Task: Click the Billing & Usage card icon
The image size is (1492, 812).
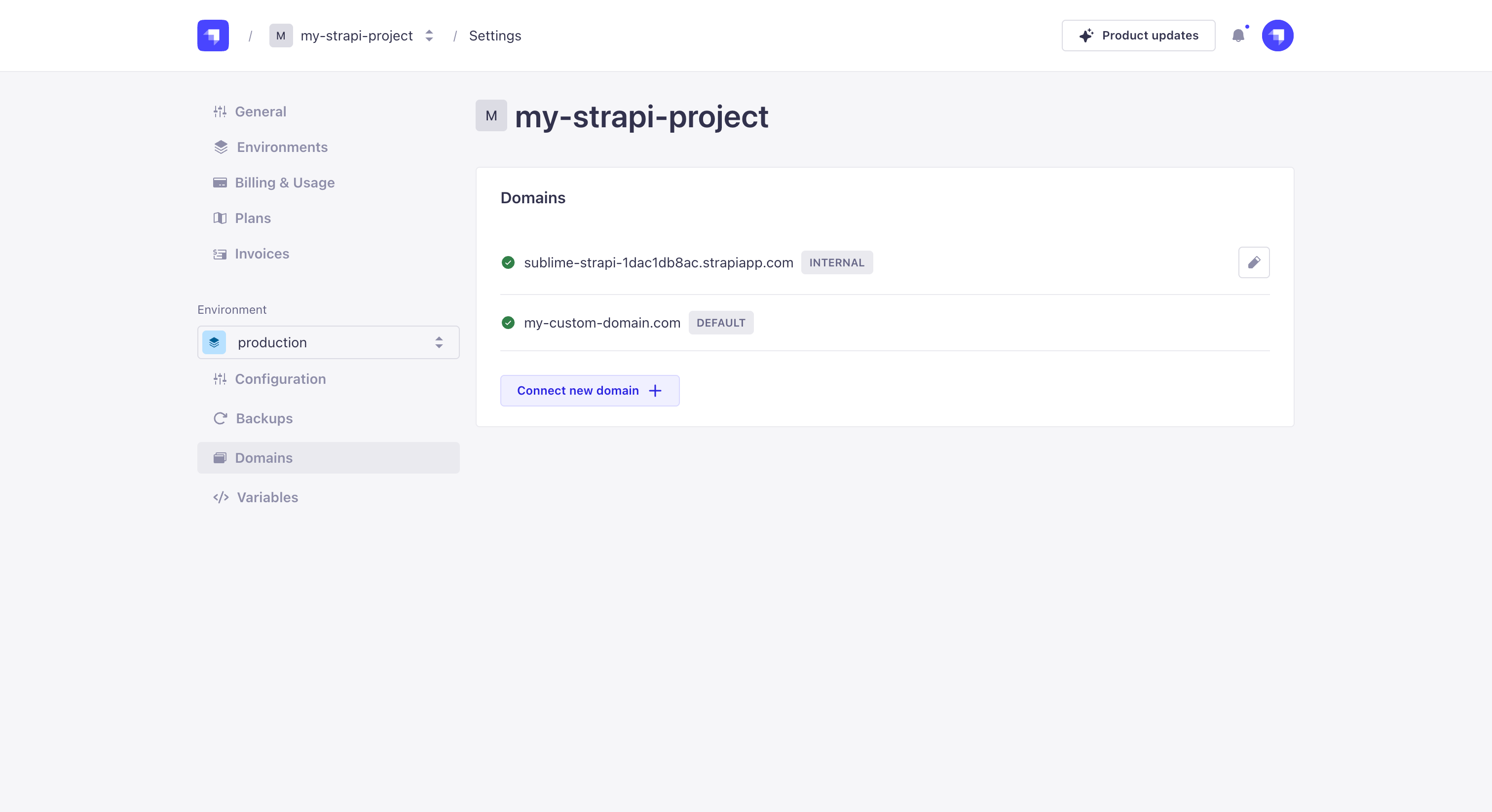Action: (221, 183)
